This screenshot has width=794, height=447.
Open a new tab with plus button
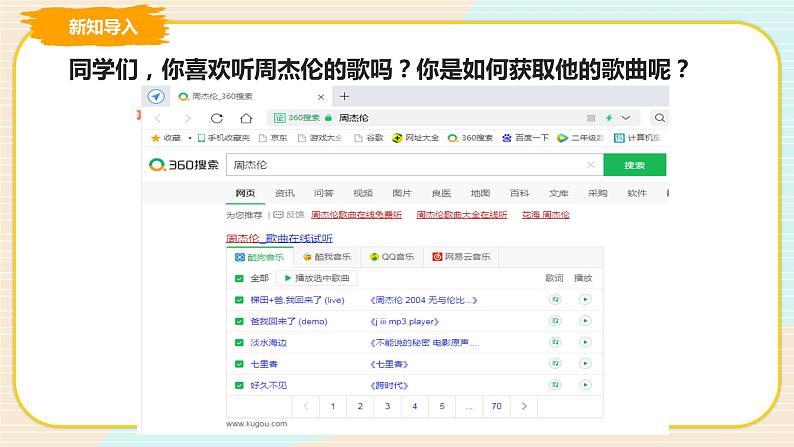pyautogui.click(x=344, y=96)
